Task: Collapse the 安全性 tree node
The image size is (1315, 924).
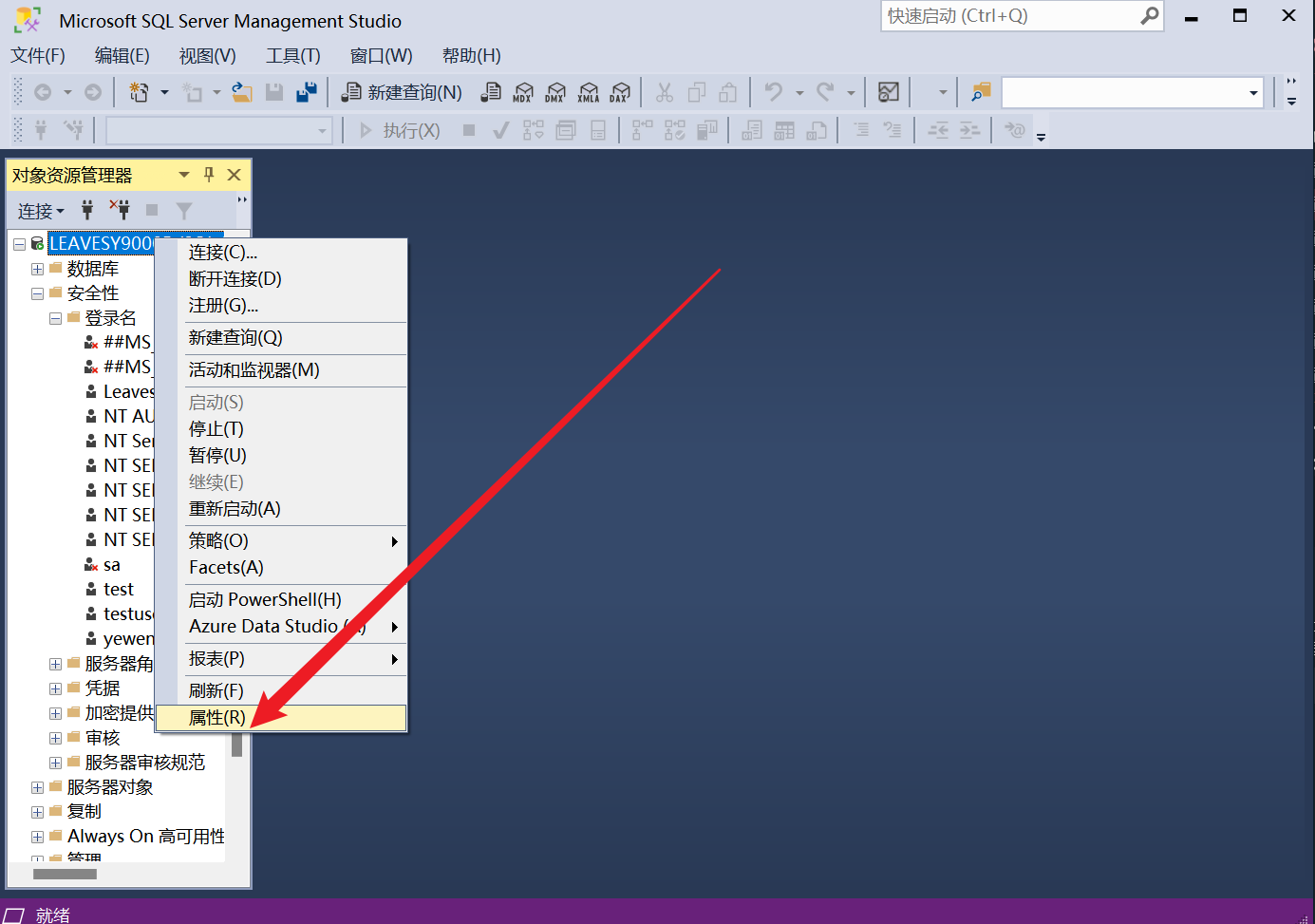Action: [37, 293]
